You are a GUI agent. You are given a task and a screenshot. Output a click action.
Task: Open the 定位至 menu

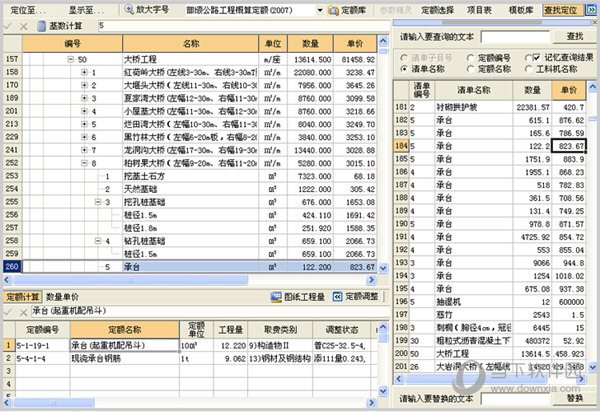(x=28, y=10)
